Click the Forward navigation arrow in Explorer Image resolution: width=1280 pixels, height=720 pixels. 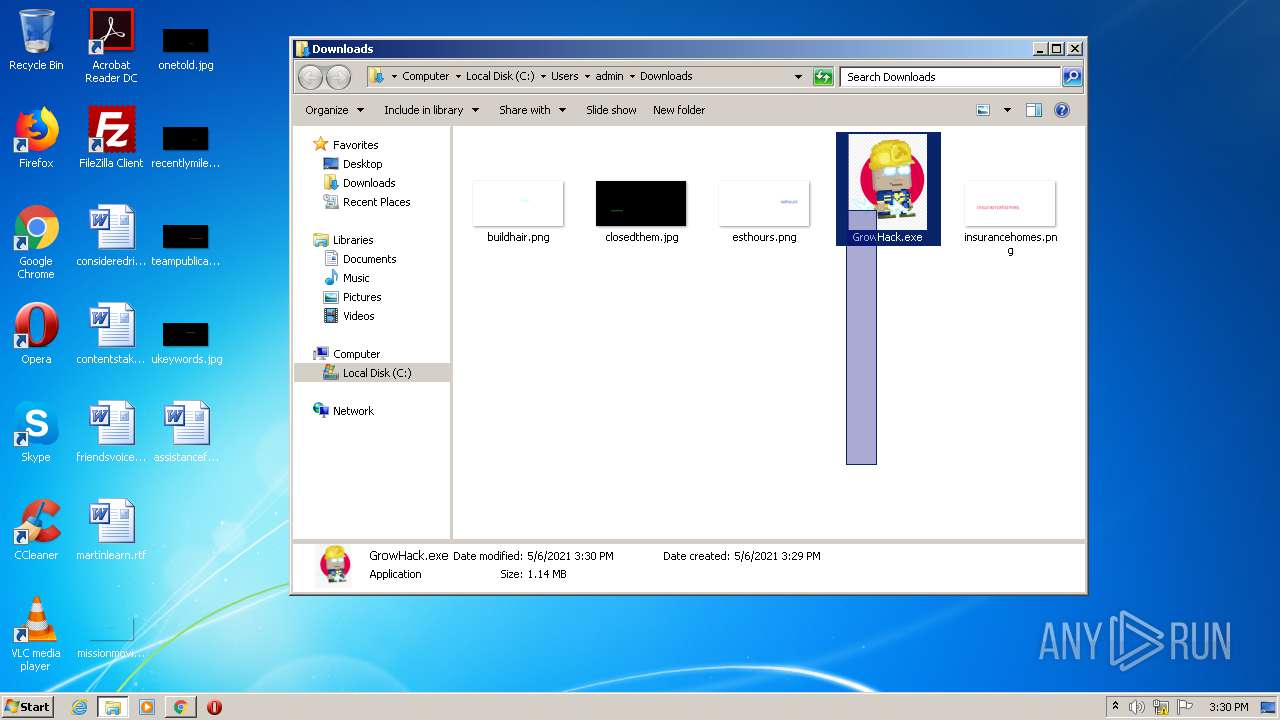coord(339,77)
